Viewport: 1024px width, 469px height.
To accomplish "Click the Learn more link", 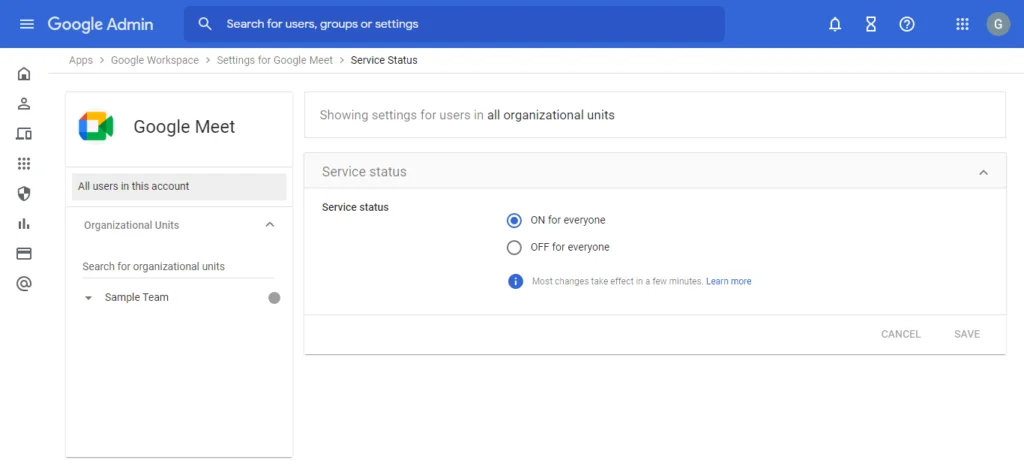I will [729, 282].
